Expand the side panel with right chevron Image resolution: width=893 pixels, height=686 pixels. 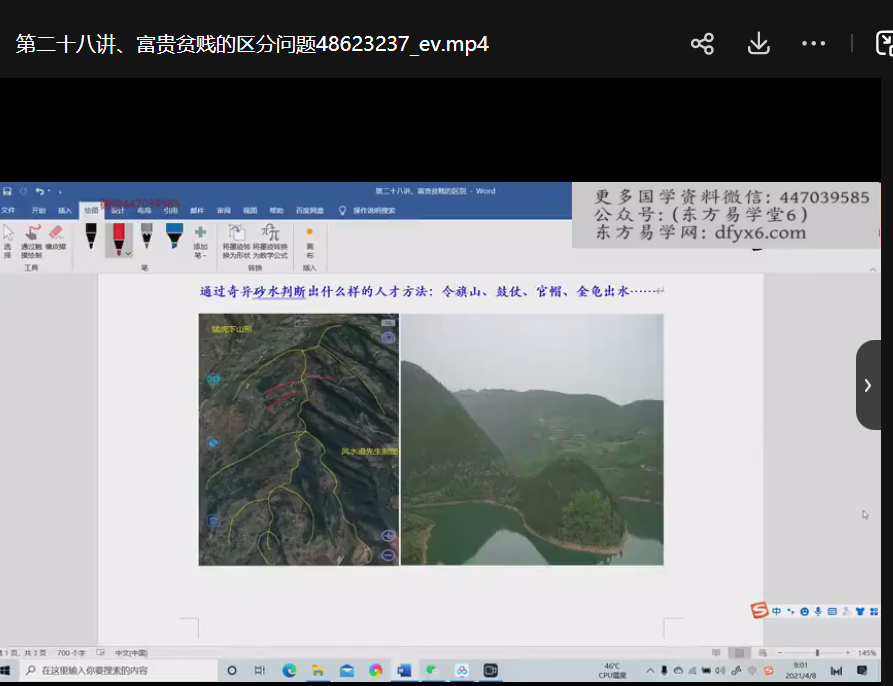point(867,385)
